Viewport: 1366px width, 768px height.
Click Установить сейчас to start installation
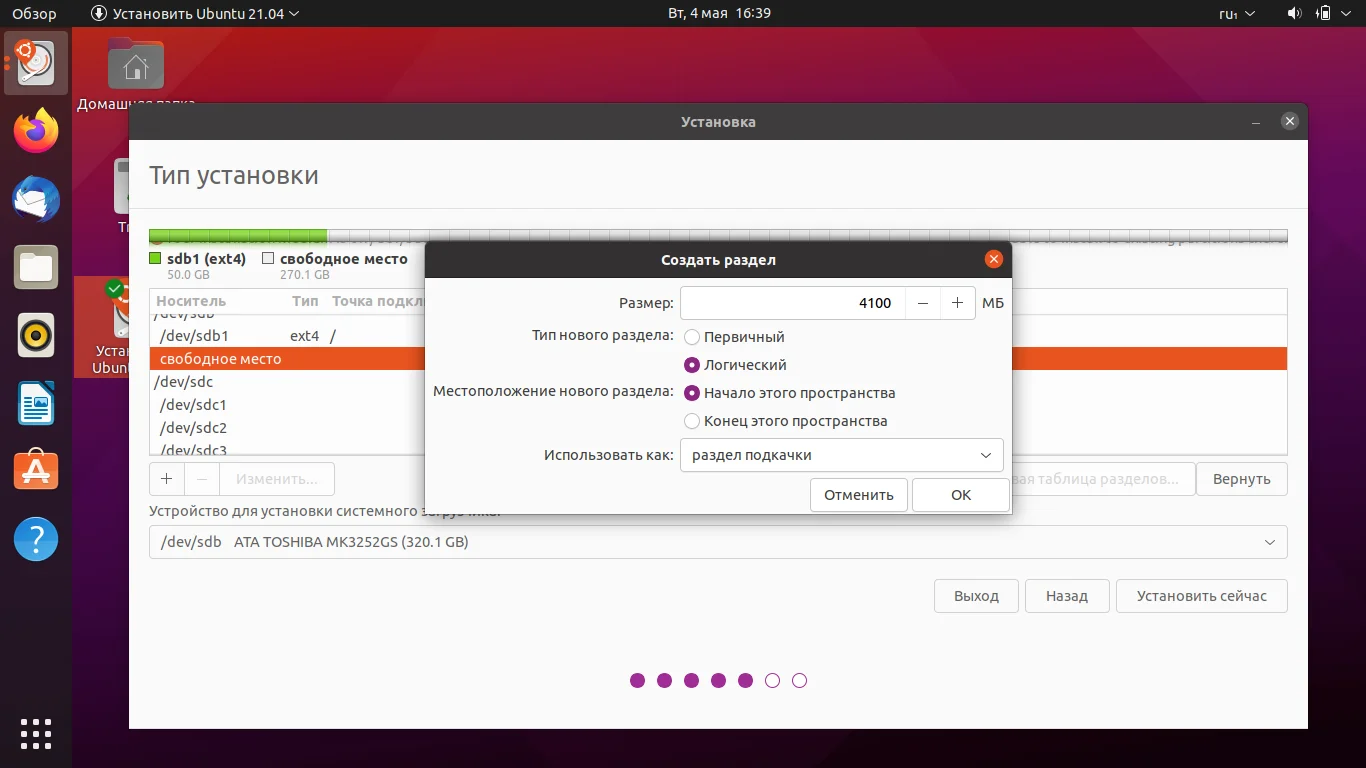pos(1201,595)
